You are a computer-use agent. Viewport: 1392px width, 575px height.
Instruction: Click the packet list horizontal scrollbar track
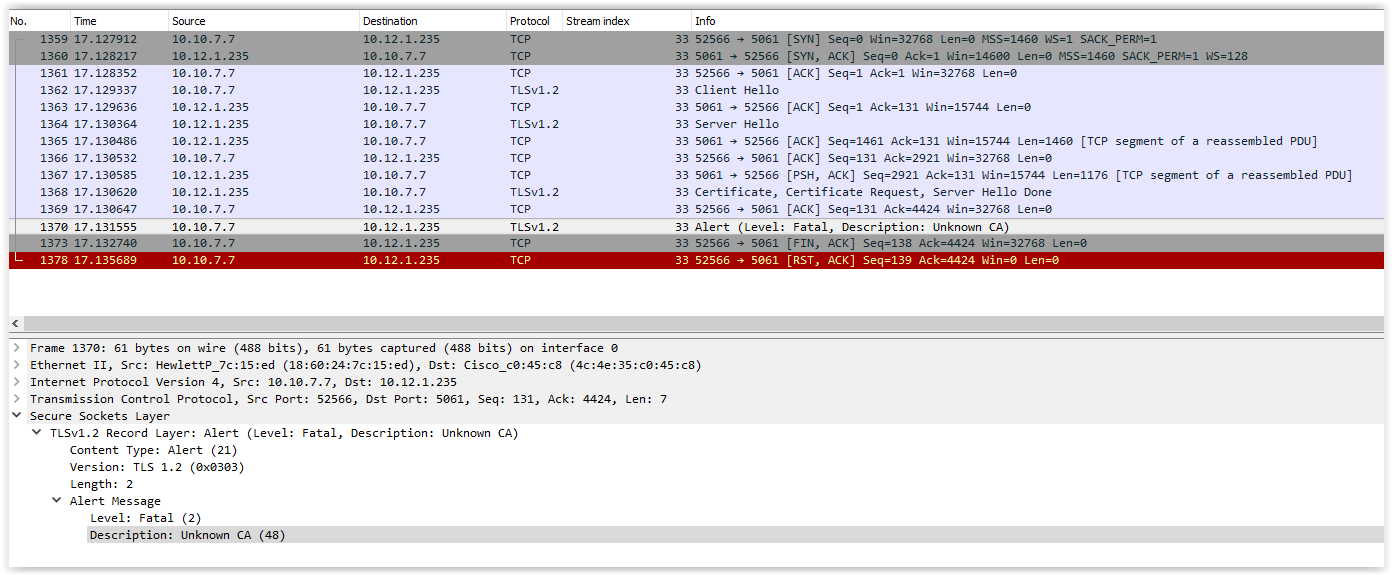point(703,324)
